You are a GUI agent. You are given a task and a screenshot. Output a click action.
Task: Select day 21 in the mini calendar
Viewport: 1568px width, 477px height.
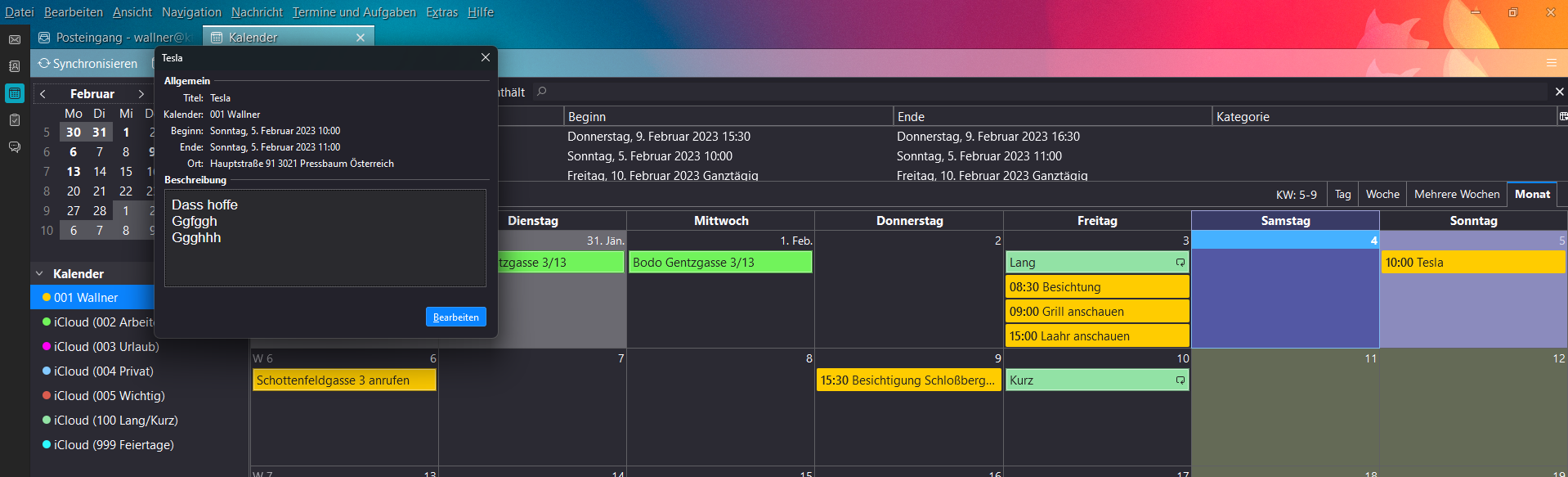(x=100, y=191)
